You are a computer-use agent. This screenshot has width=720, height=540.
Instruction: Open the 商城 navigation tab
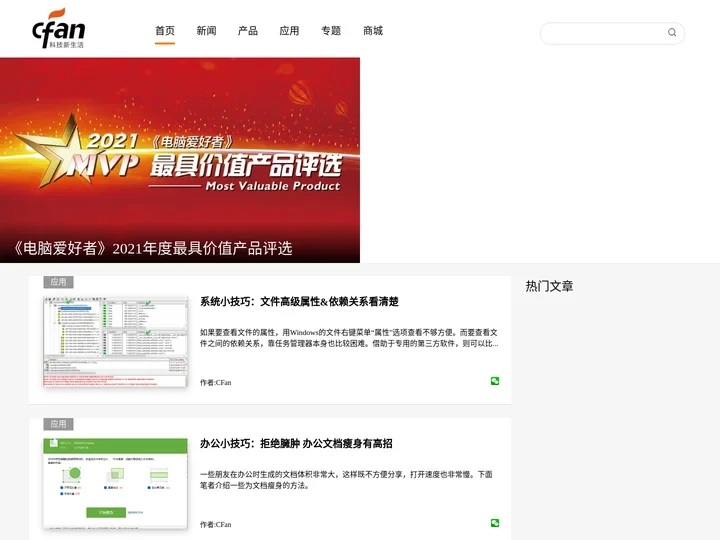coord(373,31)
